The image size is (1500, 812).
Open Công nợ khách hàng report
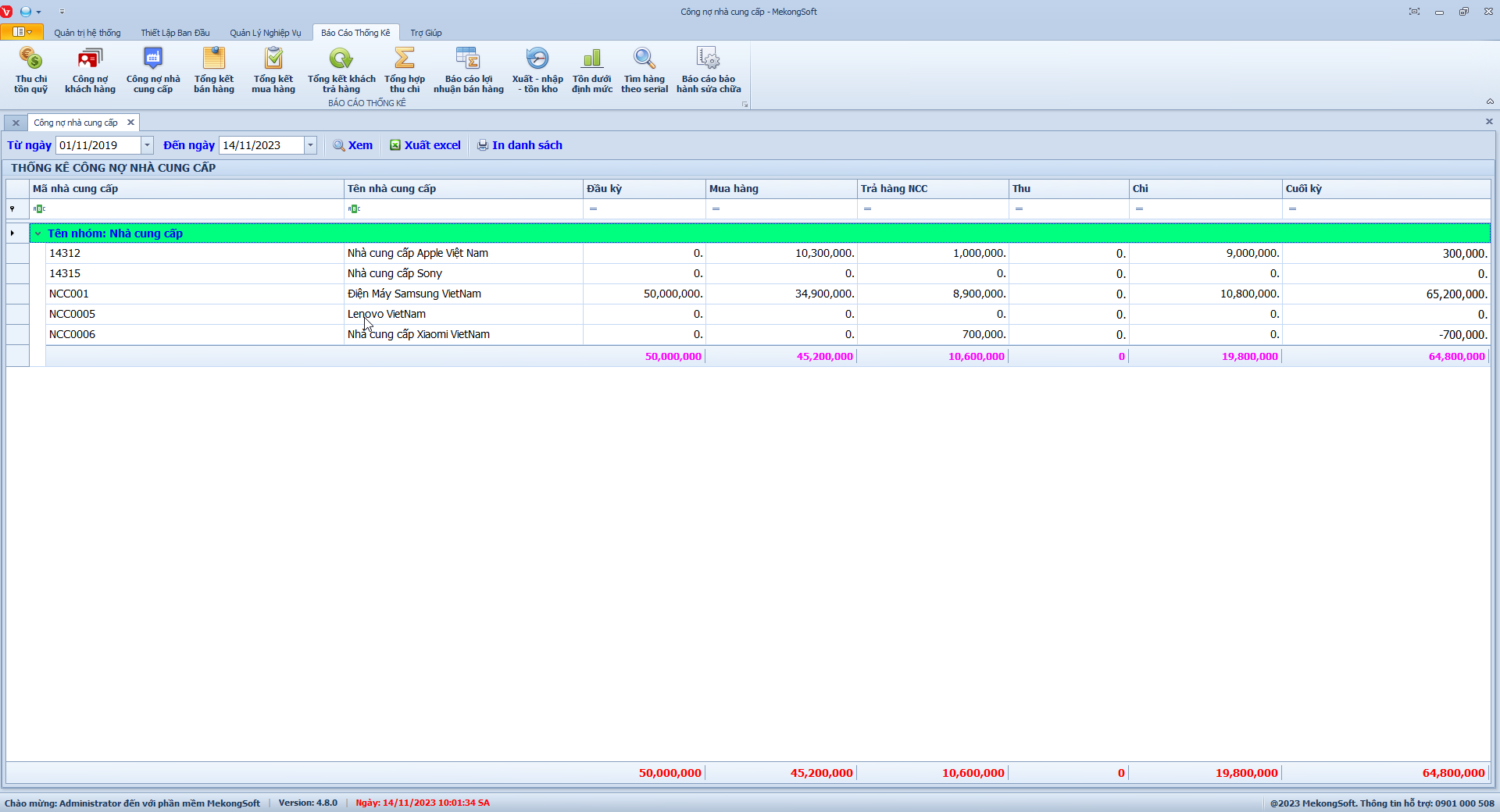point(90,70)
